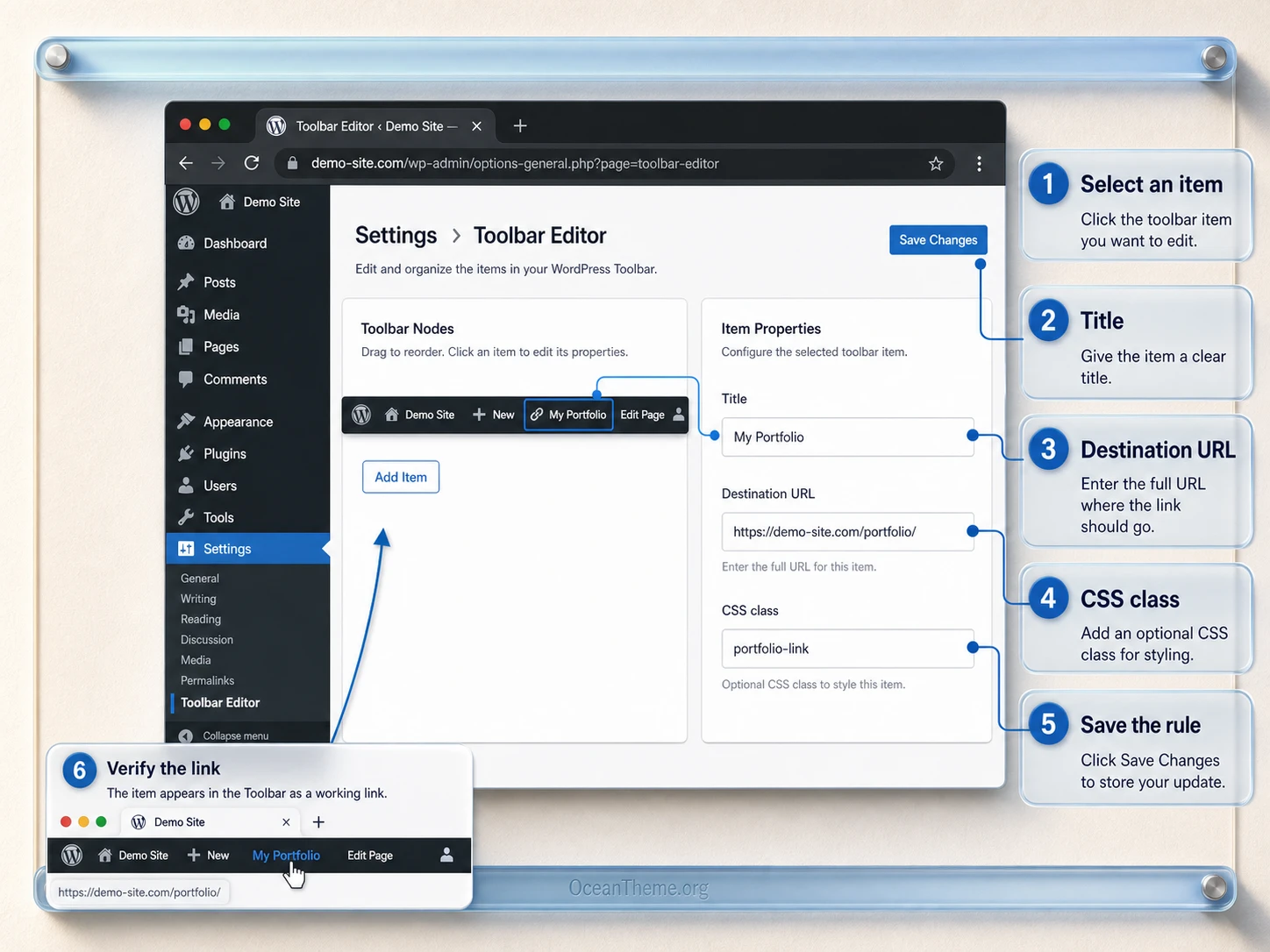Click the Demo Site home icon in admin bar
This screenshot has width=1270, height=952.
[x=227, y=202]
